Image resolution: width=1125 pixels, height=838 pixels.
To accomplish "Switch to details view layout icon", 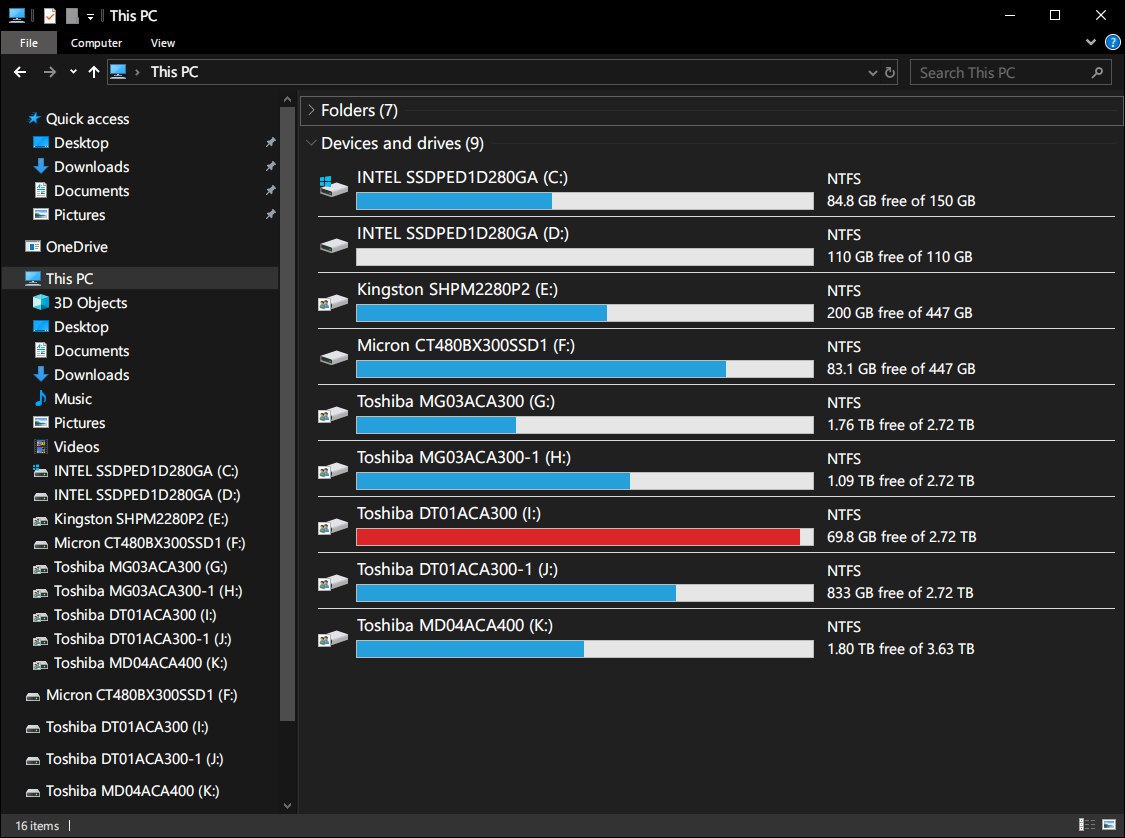I will click(1087, 825).
